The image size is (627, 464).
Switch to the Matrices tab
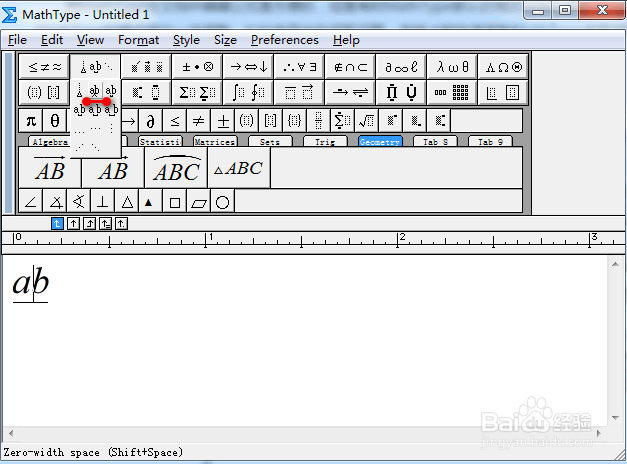[215, 142]
